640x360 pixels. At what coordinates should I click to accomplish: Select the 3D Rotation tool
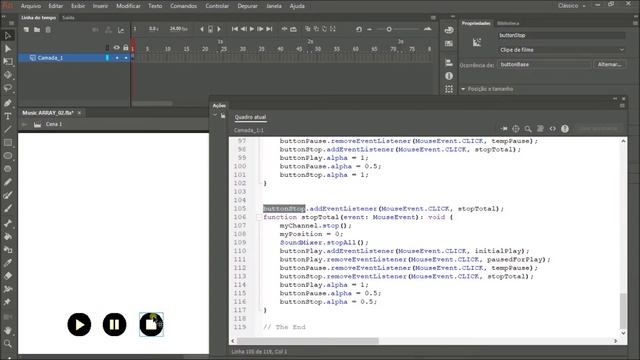click(x=7, y=75)
